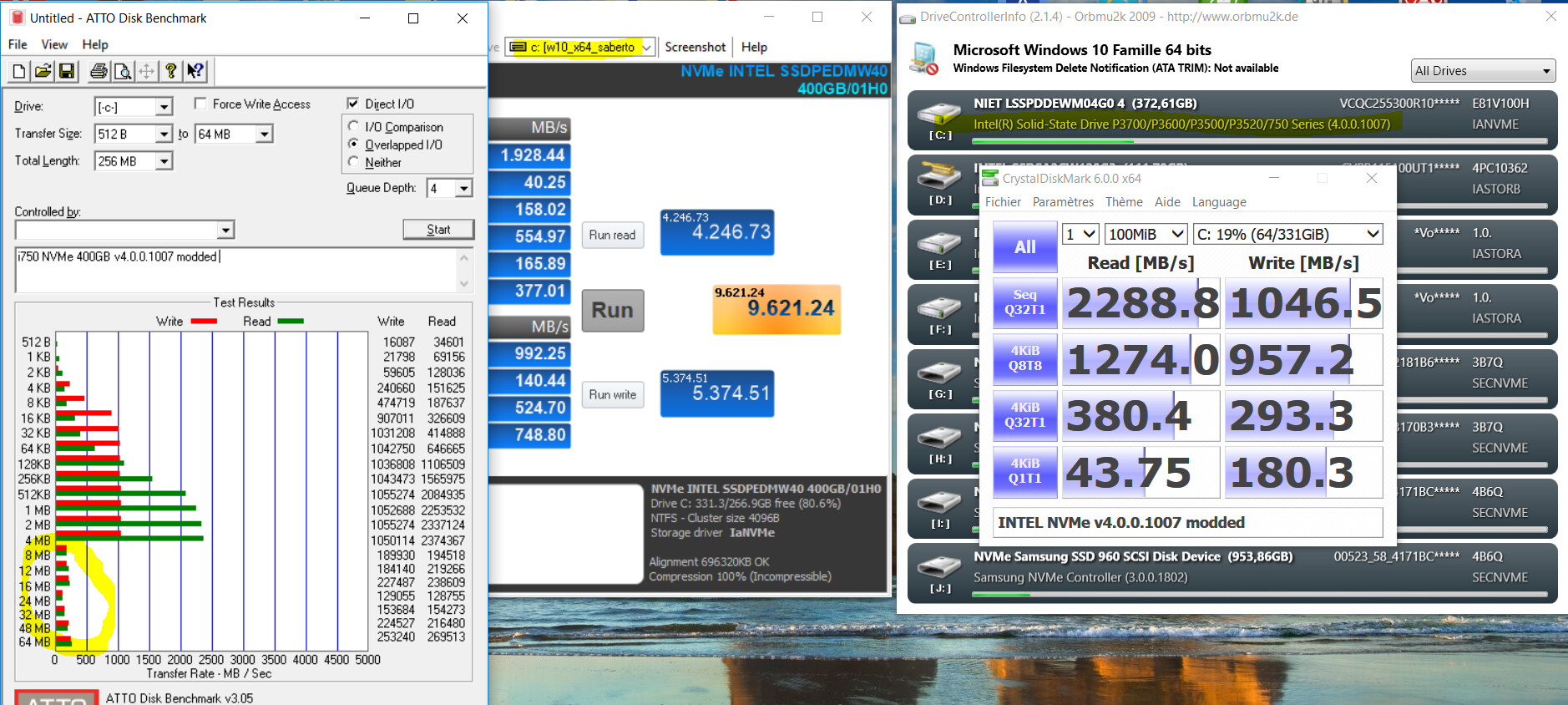Viewport: 1568px width, 705px height.
Task: Activate the context help pointer icon
Action: click(x=195, y=72)
